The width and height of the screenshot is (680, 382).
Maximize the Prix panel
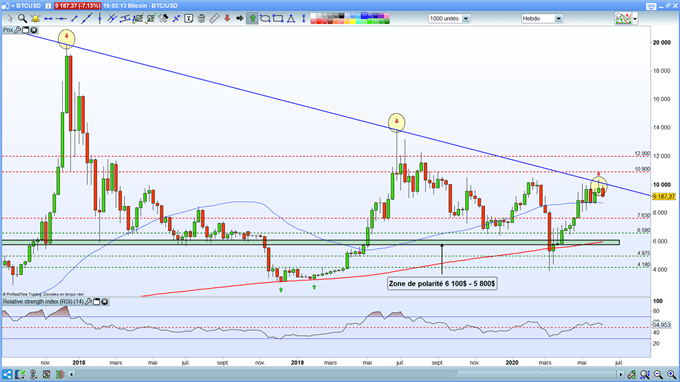pyautogui.click(x=26, y=30)
